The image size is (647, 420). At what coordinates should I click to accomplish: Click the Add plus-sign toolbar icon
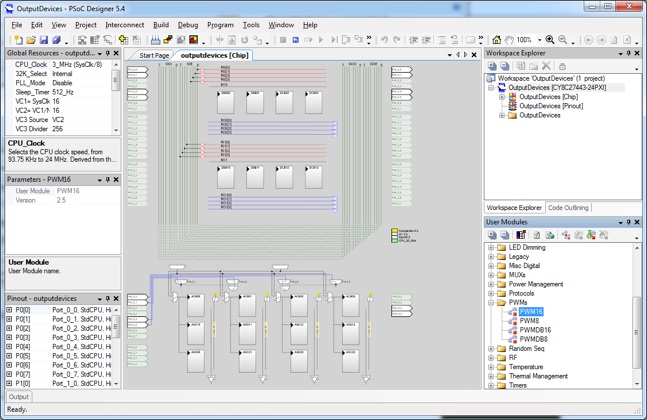click(123, 40)
